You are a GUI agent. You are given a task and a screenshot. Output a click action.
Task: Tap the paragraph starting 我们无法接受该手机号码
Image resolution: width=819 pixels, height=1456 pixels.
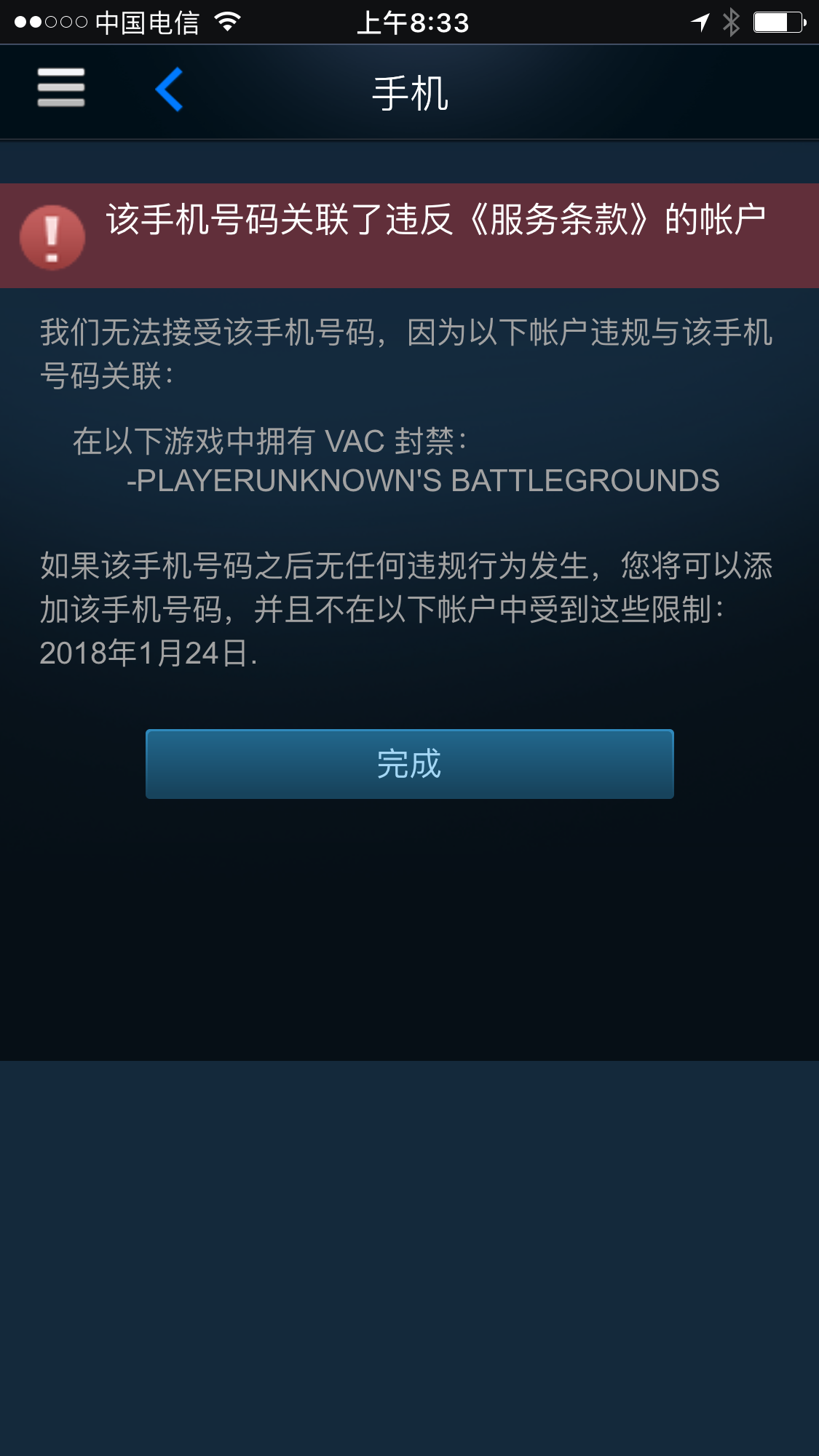point(406,354)
